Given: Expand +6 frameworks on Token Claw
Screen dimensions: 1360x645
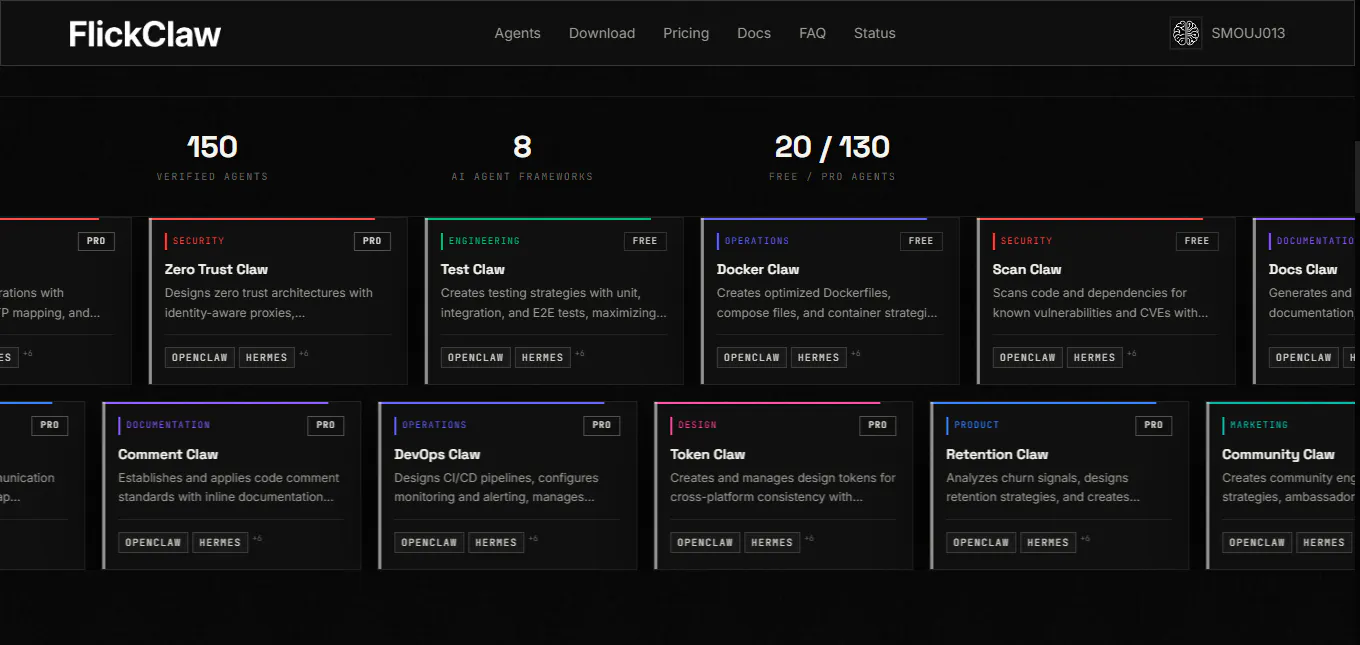Looking at the screenshot, I should pos(809,539).
